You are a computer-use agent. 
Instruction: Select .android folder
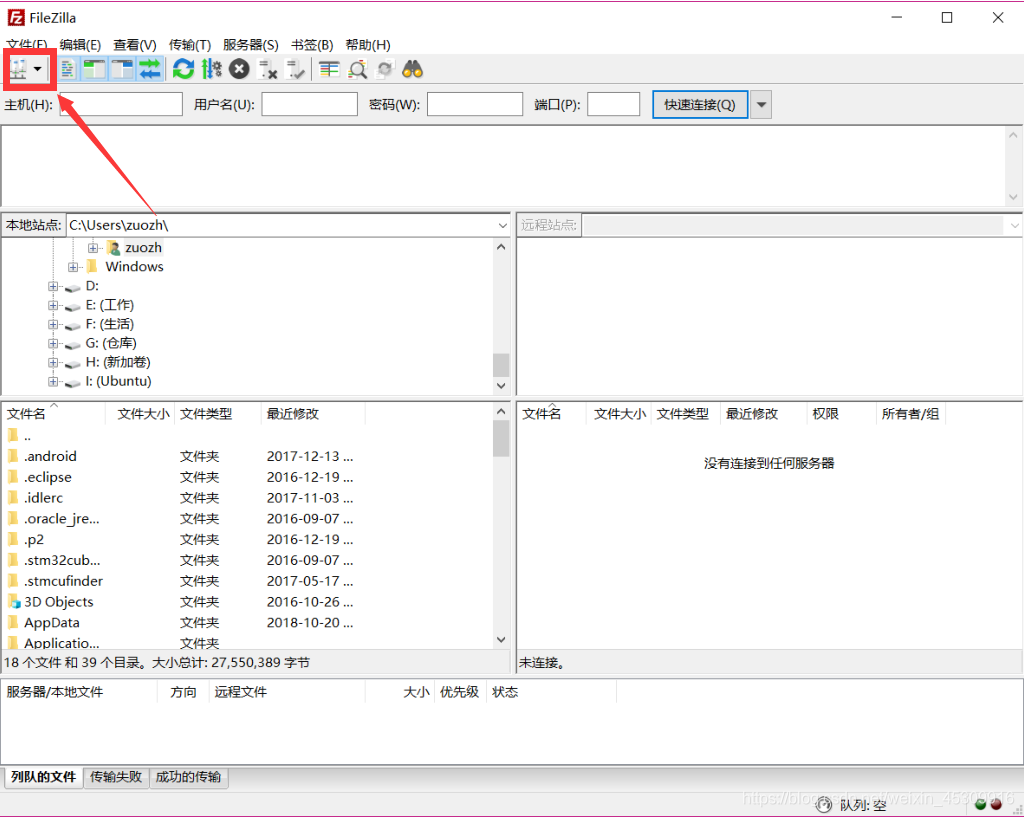click(x=50, y=456)
